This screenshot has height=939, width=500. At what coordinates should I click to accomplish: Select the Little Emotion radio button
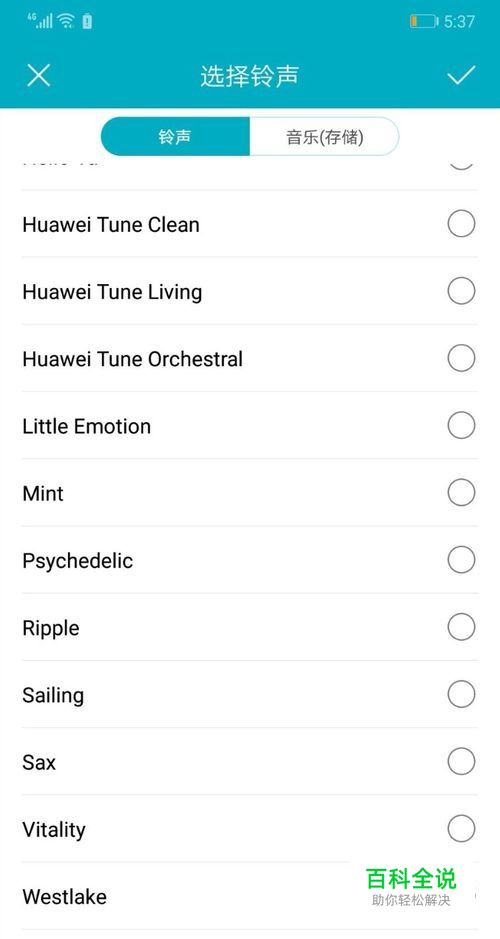(461, 426)
